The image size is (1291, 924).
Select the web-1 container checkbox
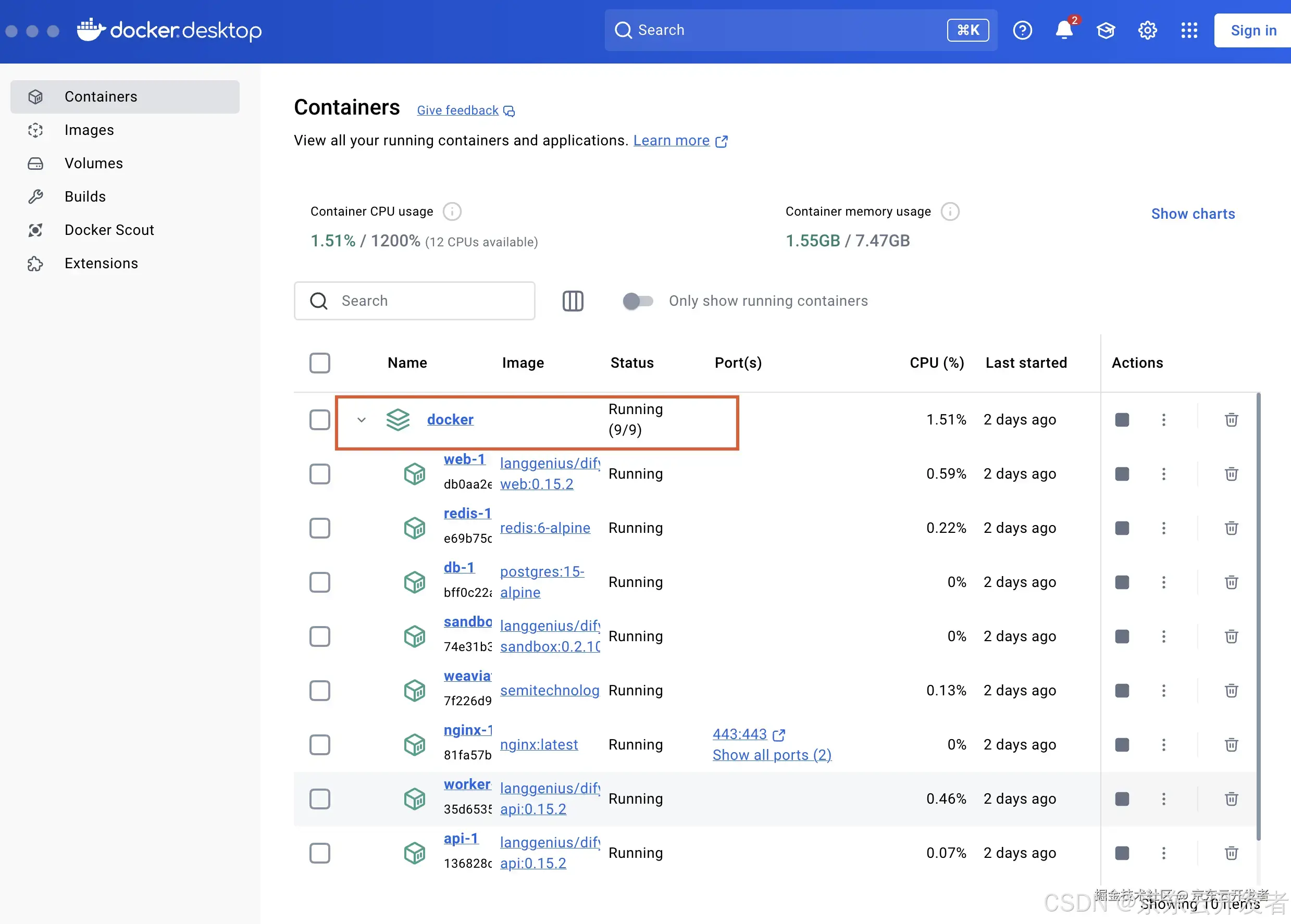[320, 474]
